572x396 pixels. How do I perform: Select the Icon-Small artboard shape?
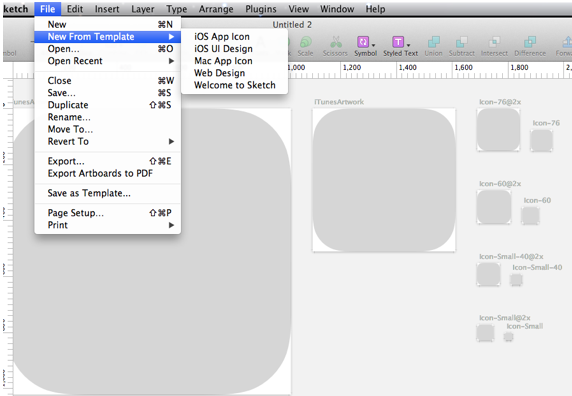(x=509, y=337)
